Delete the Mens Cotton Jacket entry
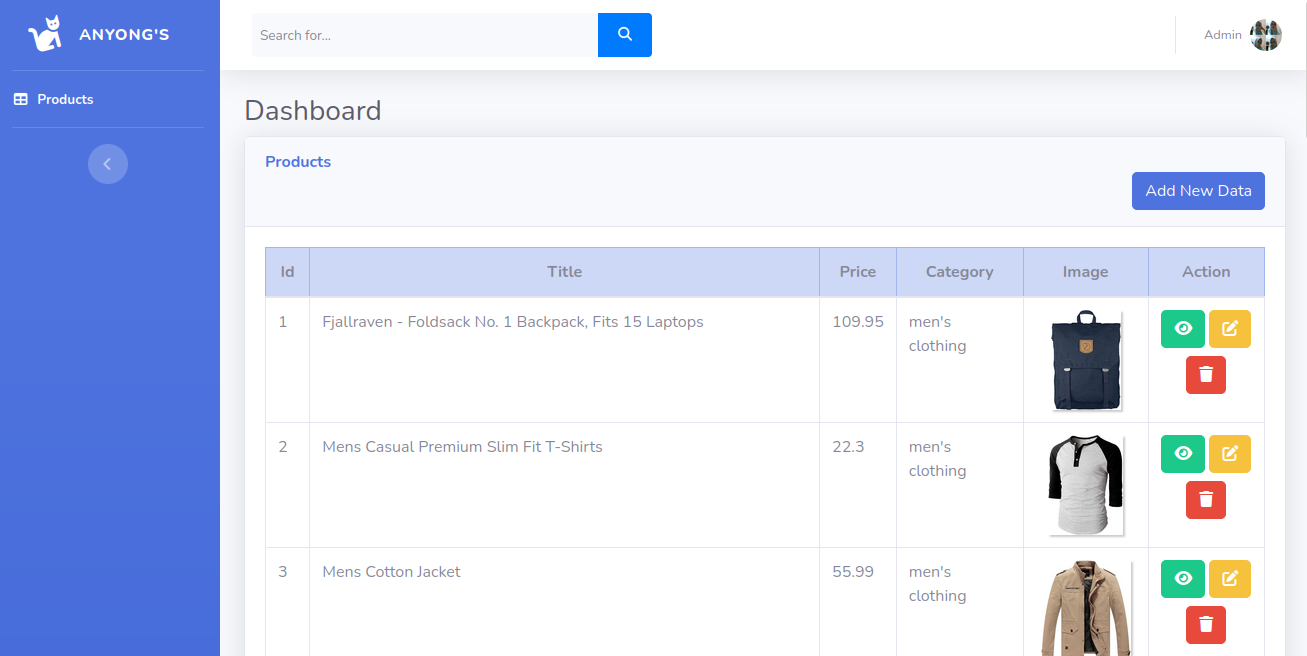This screenshot has height=656, width=1307. 1205,625
